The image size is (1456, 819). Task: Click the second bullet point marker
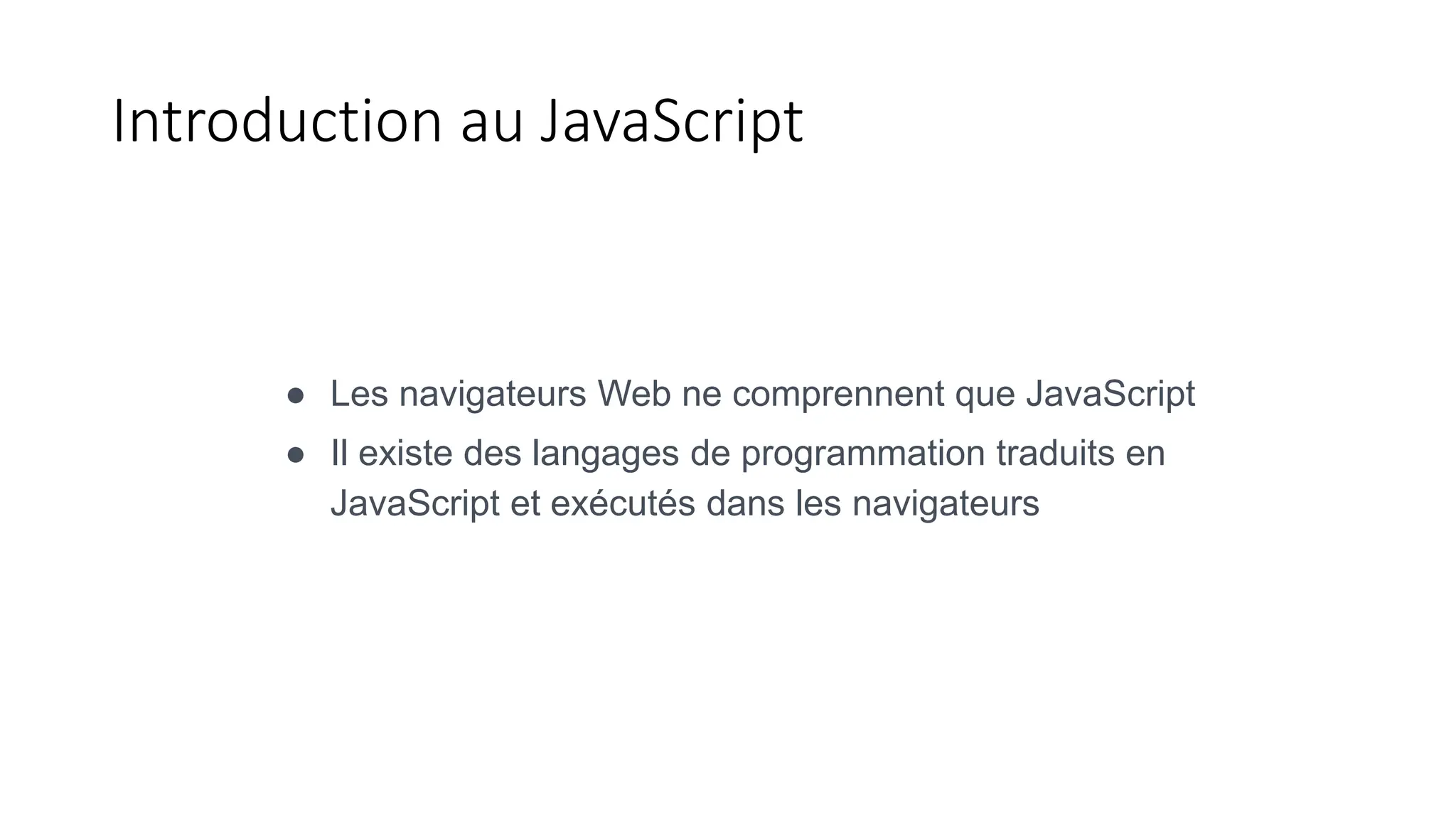296,455
